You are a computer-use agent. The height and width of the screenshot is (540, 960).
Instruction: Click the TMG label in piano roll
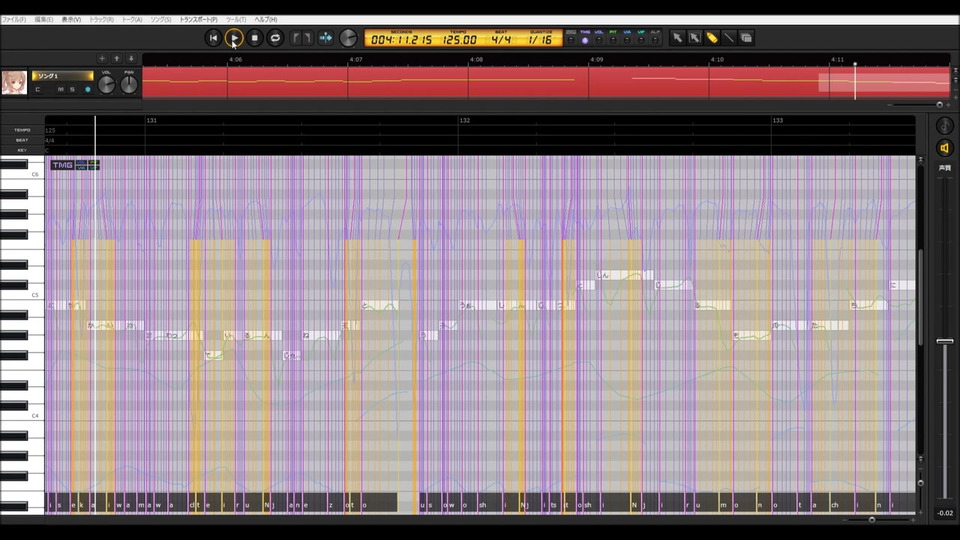point(62,165)
